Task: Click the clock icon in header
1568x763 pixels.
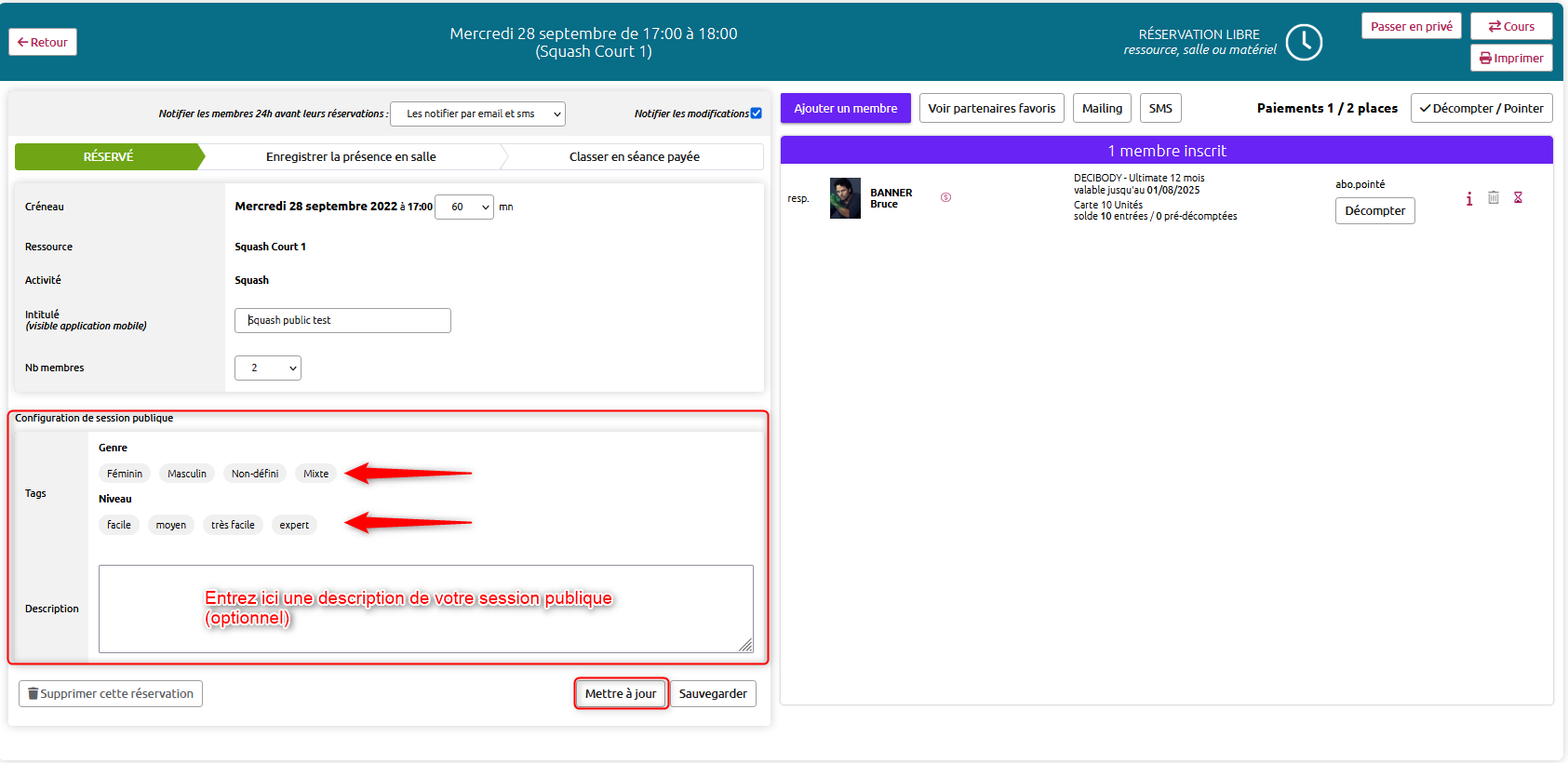Action: pos(1304,42)
